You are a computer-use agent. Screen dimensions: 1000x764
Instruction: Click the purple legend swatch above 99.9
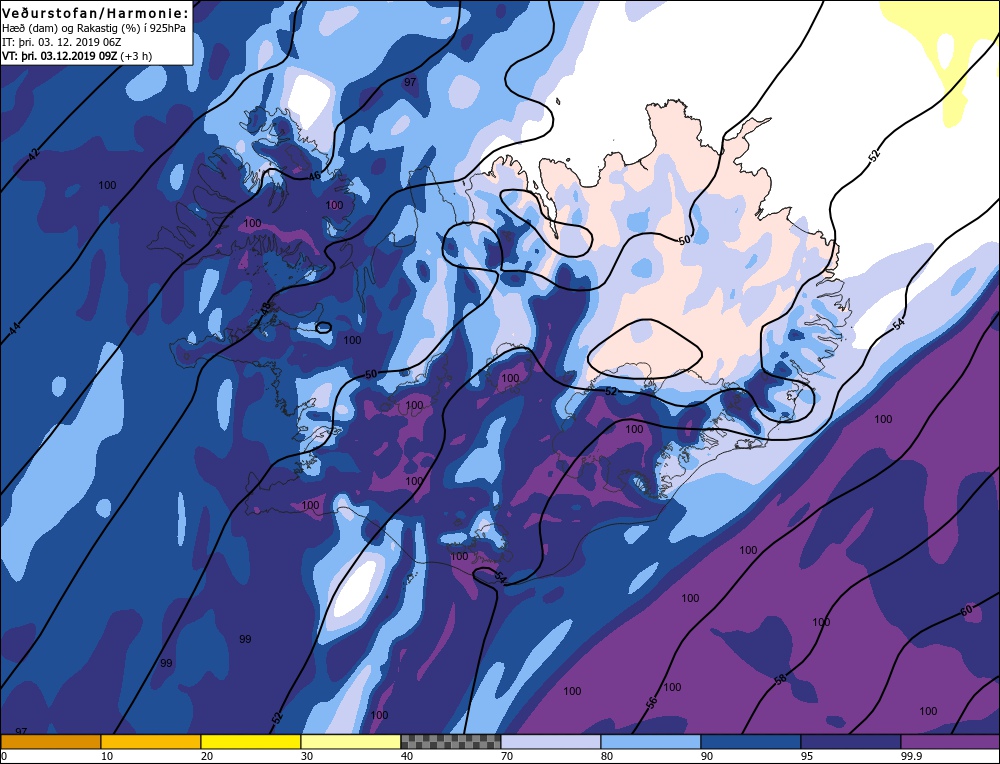coord(950,741)
